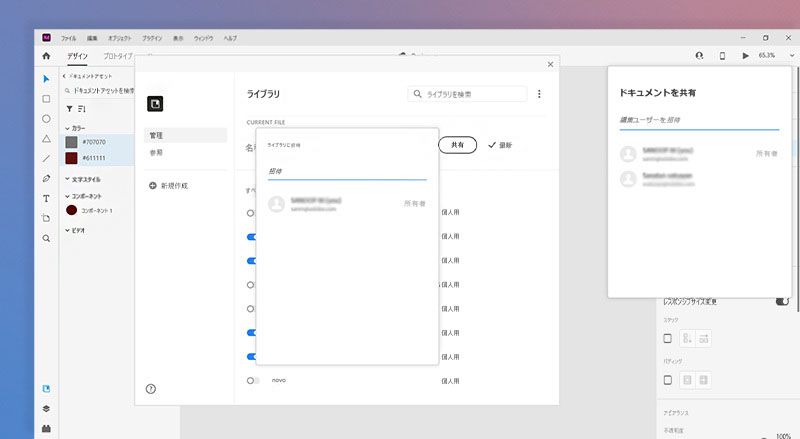Screen dimensions: 800x439
Task: Select the Text tool
Action: pyautogui.click(x=46, y=199)
